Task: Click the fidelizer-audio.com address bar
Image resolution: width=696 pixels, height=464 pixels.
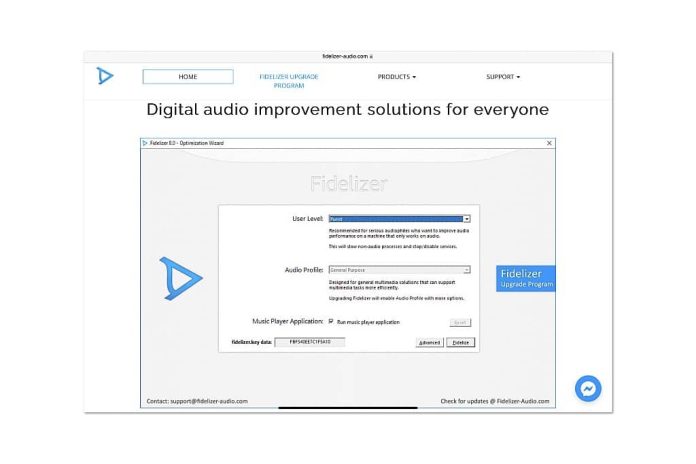Action: [348, 56]
